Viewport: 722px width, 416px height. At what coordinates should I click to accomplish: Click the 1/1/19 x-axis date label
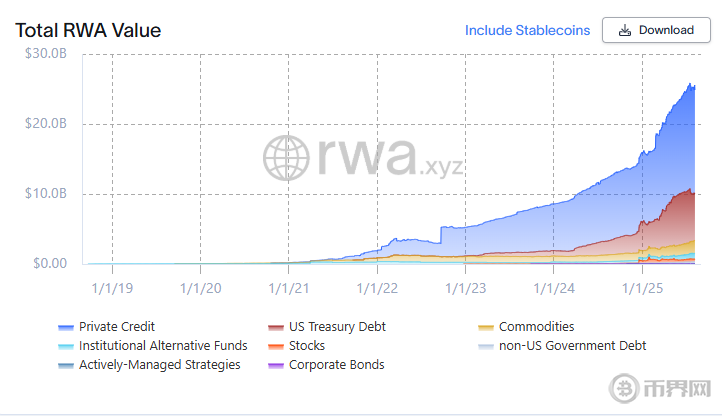coord(112,288)
